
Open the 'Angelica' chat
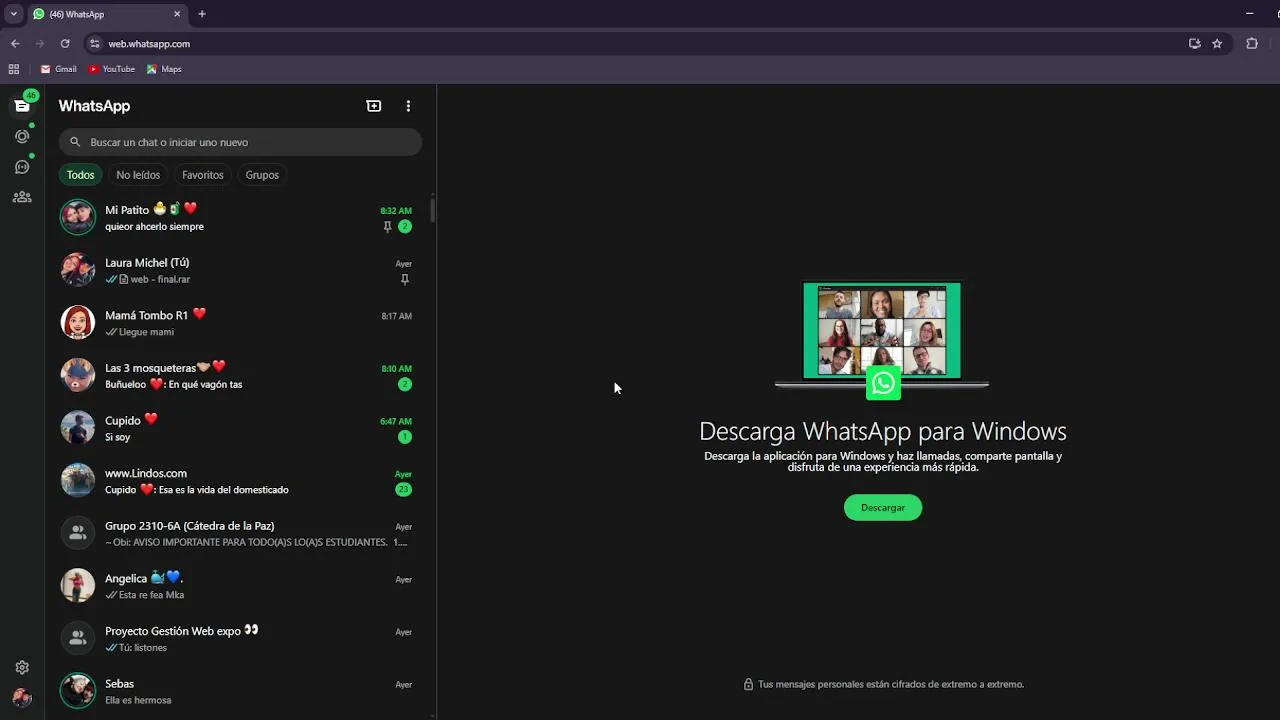240,586
